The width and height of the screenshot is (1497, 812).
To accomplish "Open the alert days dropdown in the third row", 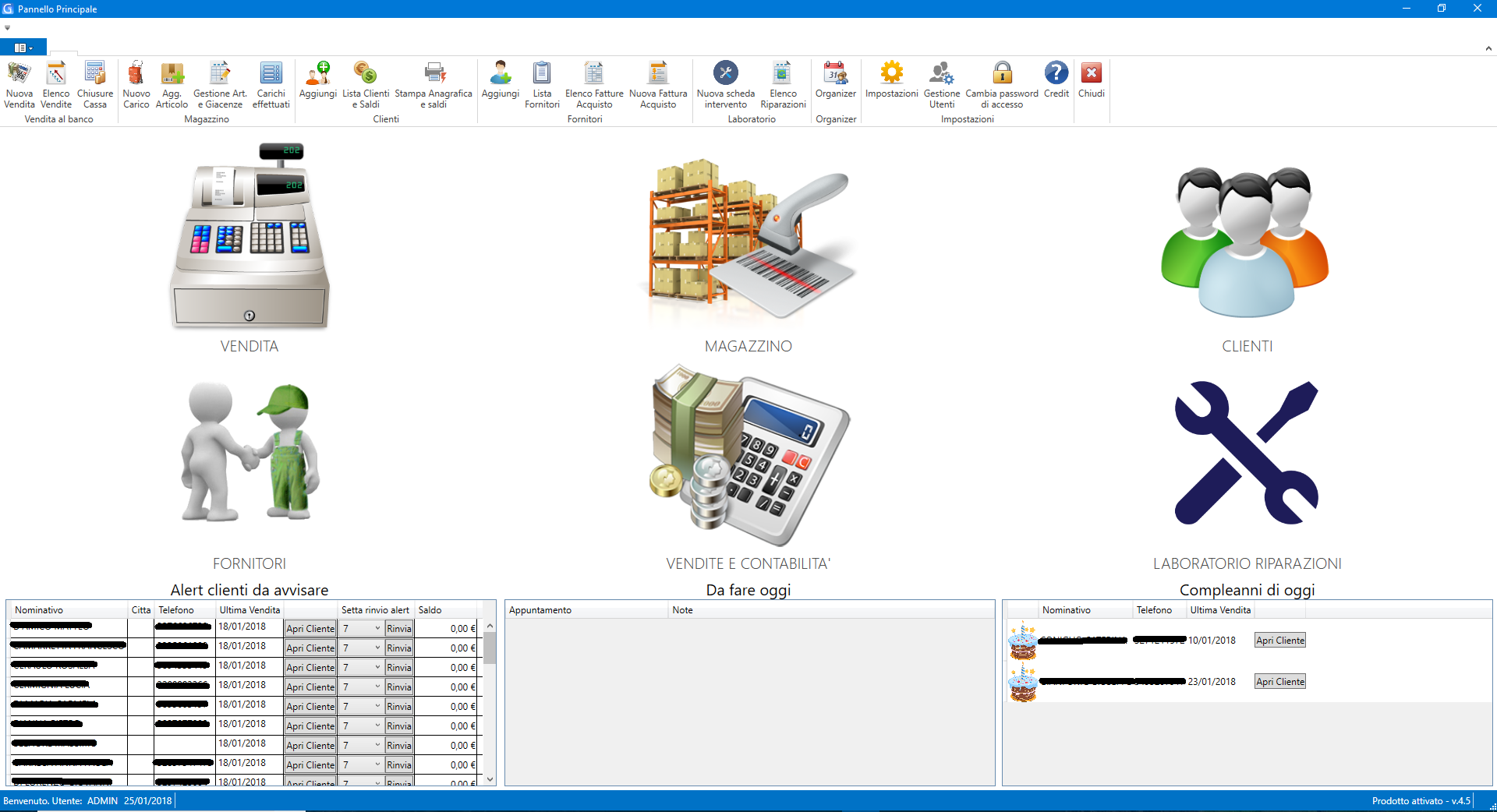I will tap(377, 668).
